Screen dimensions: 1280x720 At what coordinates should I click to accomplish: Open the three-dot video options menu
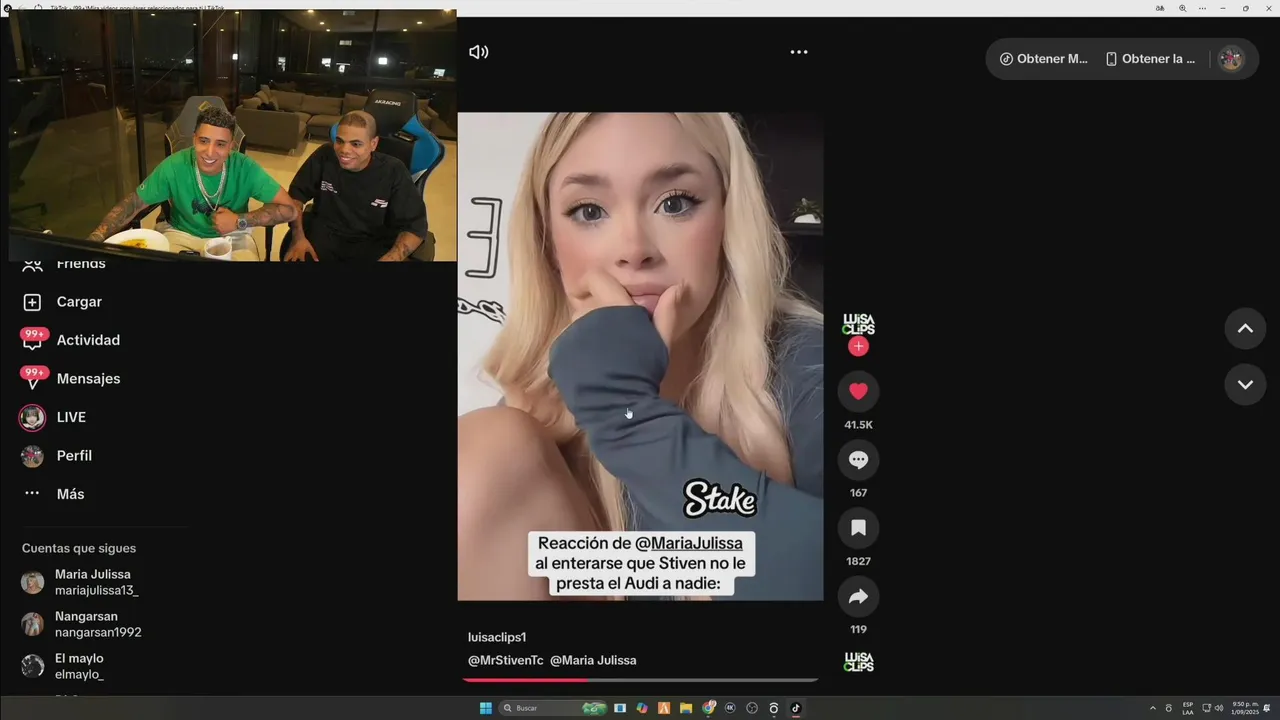point(799,52)
